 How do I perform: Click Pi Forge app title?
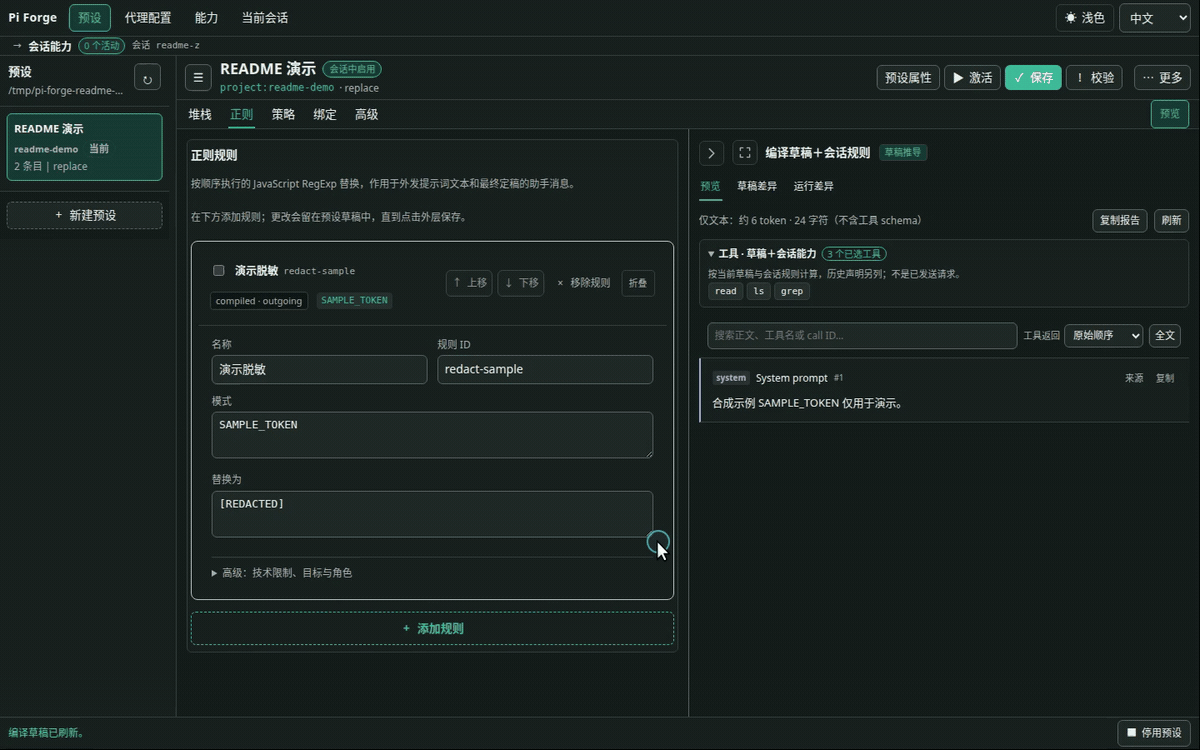(x=33, y=18)
